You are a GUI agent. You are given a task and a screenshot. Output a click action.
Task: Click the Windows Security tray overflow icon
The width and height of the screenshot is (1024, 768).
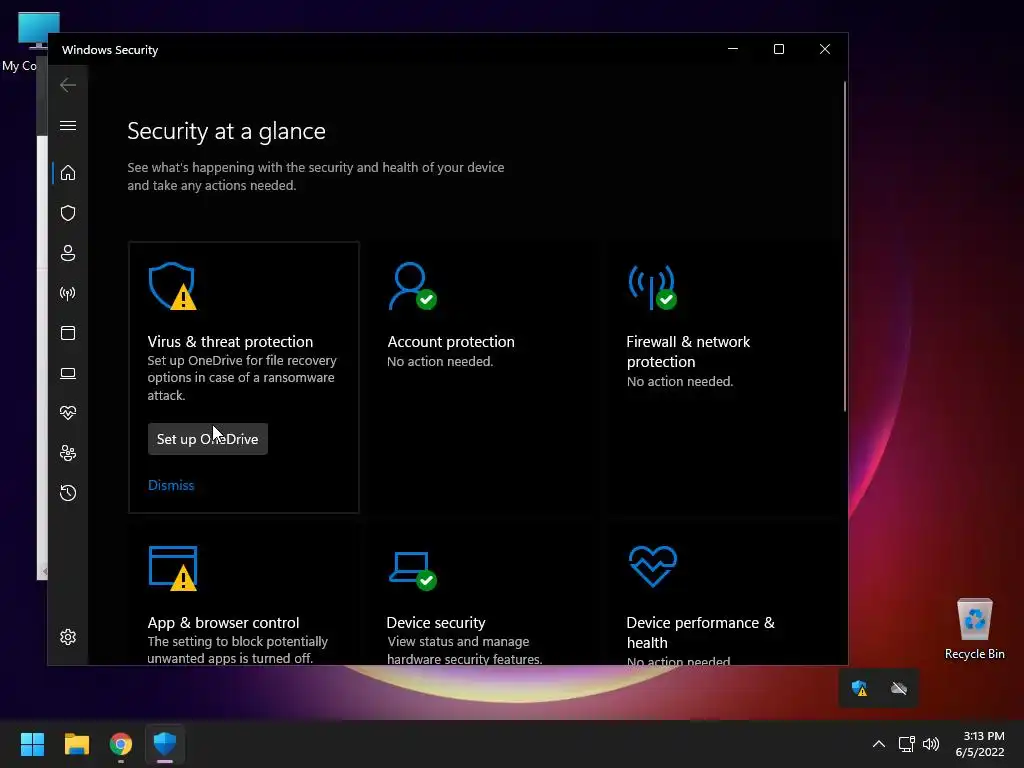click(859, 688)
